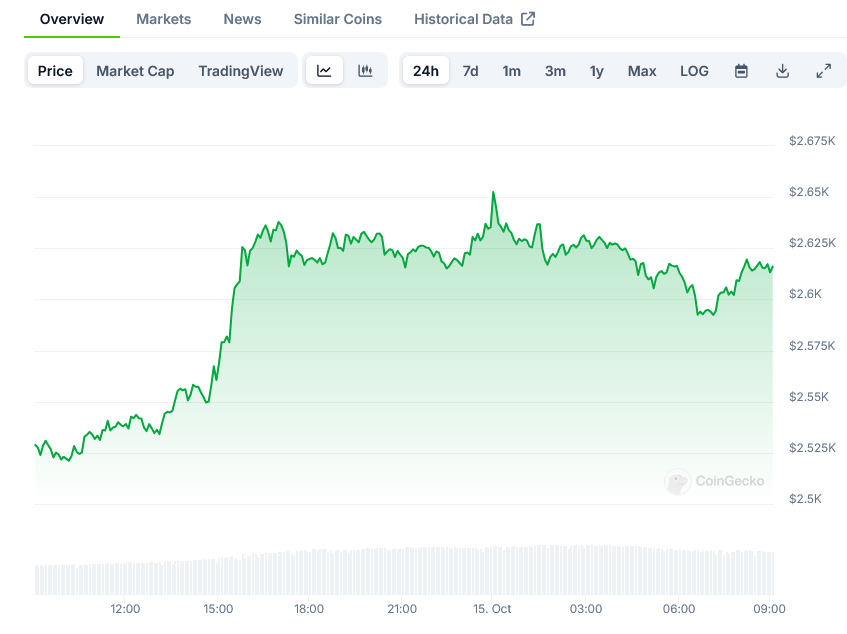The width and height of the screenshot is (847, 634).
Task: Select the Overview tab
Action: tap(72, 19)
